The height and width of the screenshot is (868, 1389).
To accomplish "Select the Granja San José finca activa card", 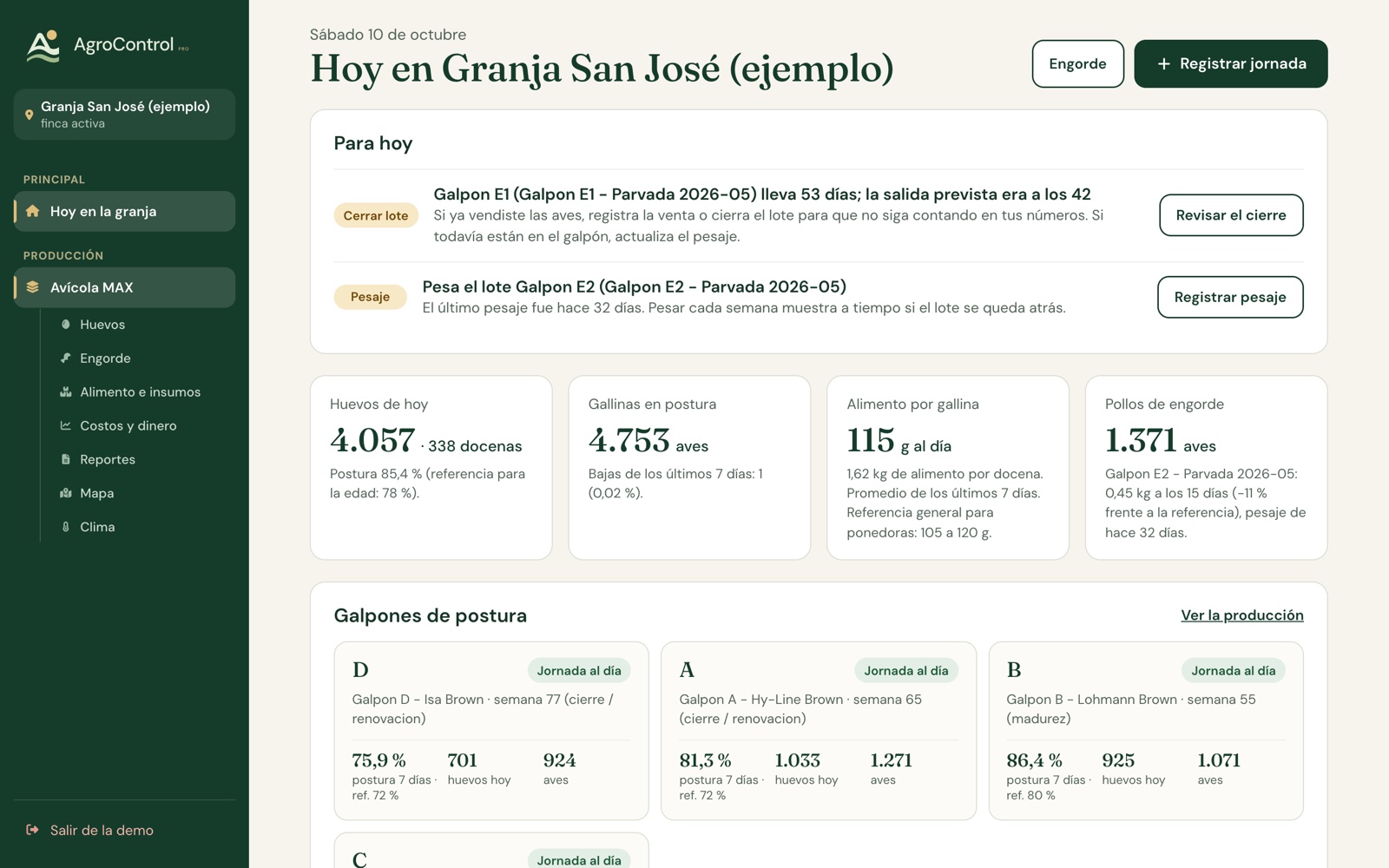I will (124, 115).
